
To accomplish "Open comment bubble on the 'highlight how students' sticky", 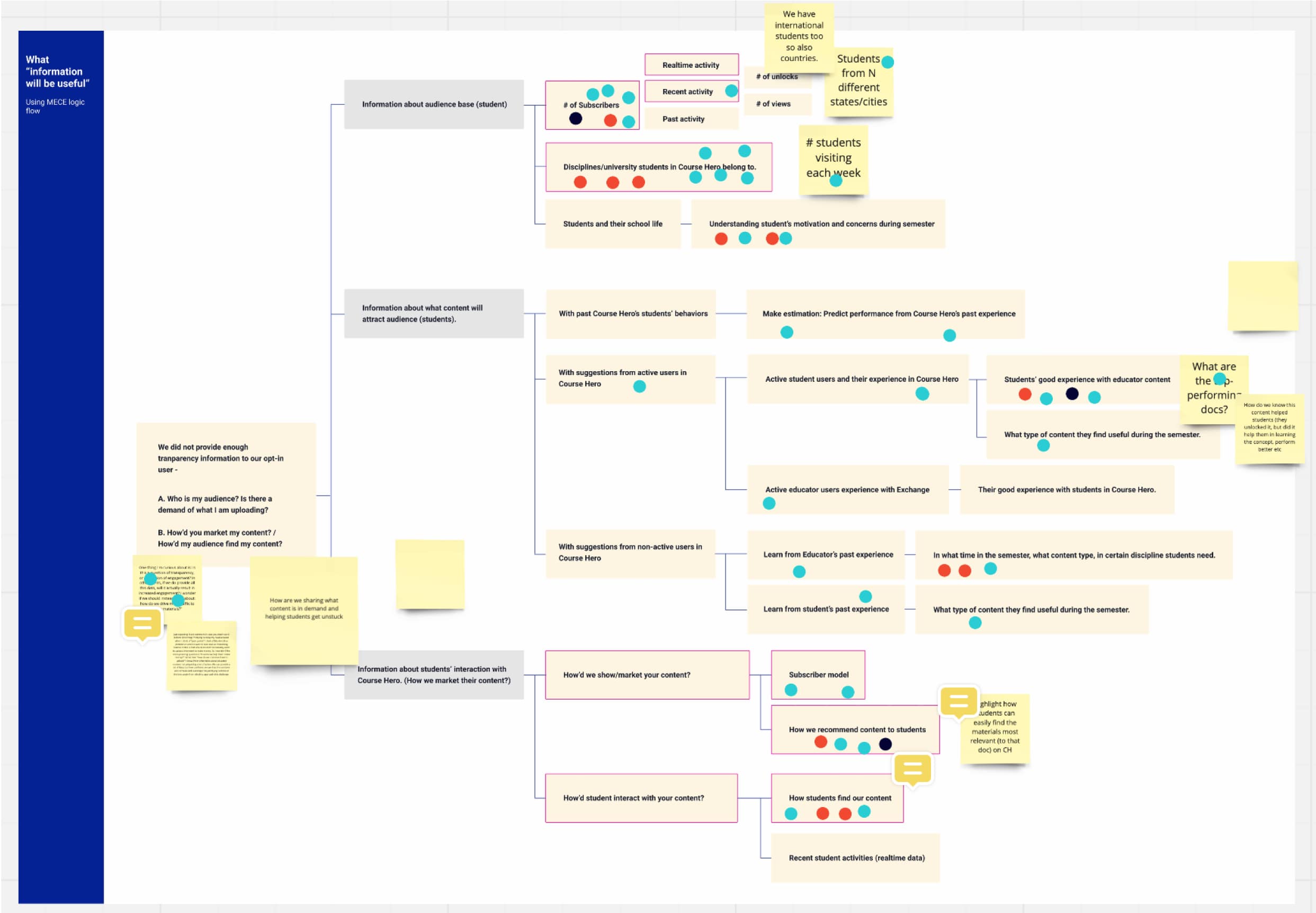I will (x=958, y=701).
